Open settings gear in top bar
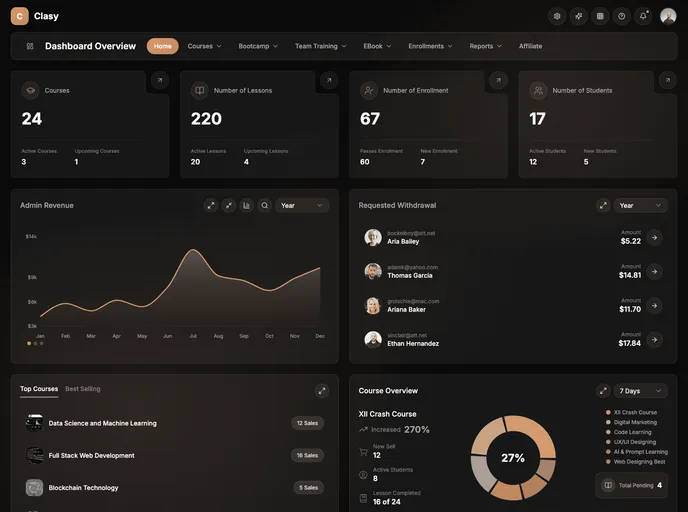Viewport: 688px width, 512px height. [557, 16]
